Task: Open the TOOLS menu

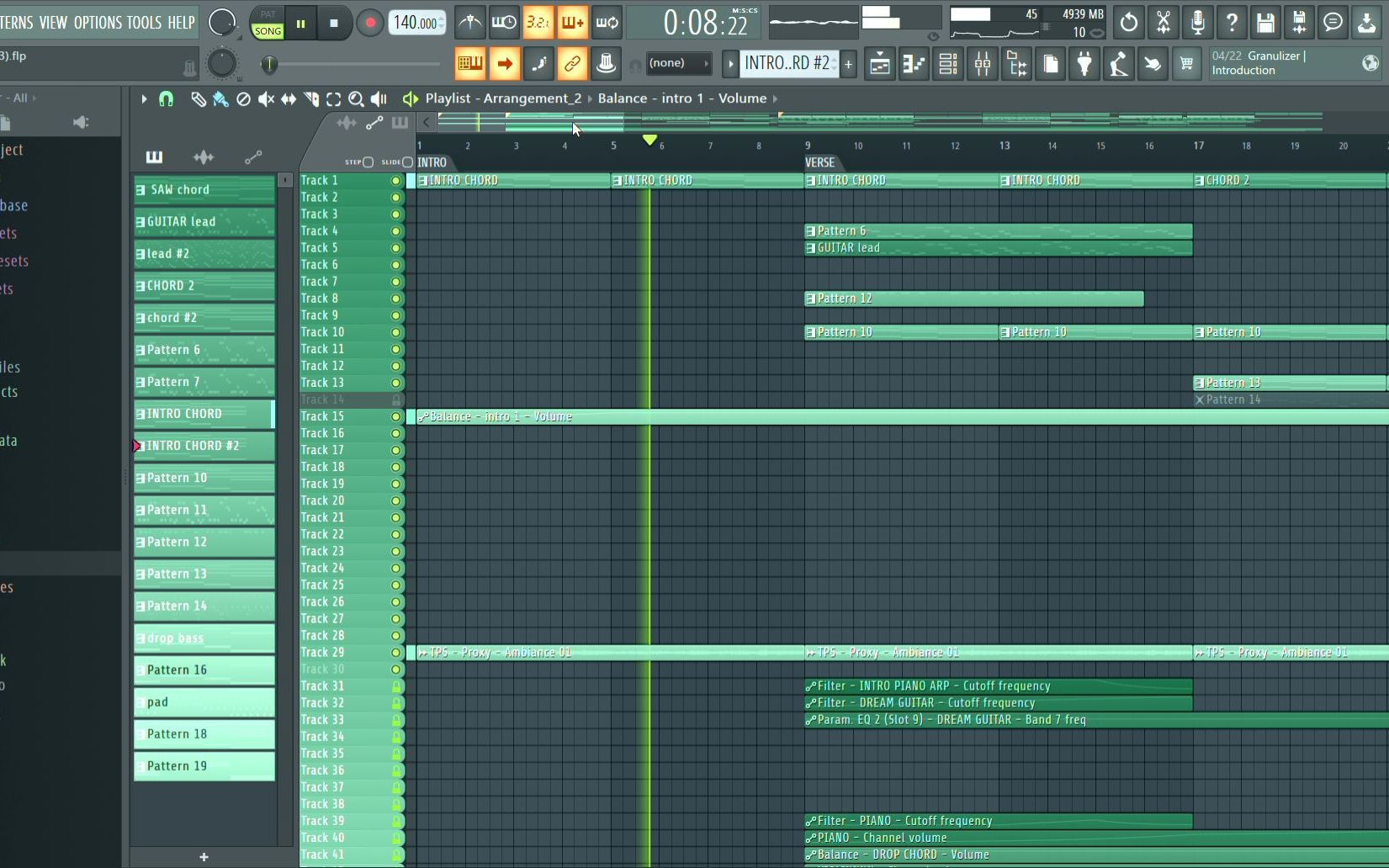Action: coord(144,23)
